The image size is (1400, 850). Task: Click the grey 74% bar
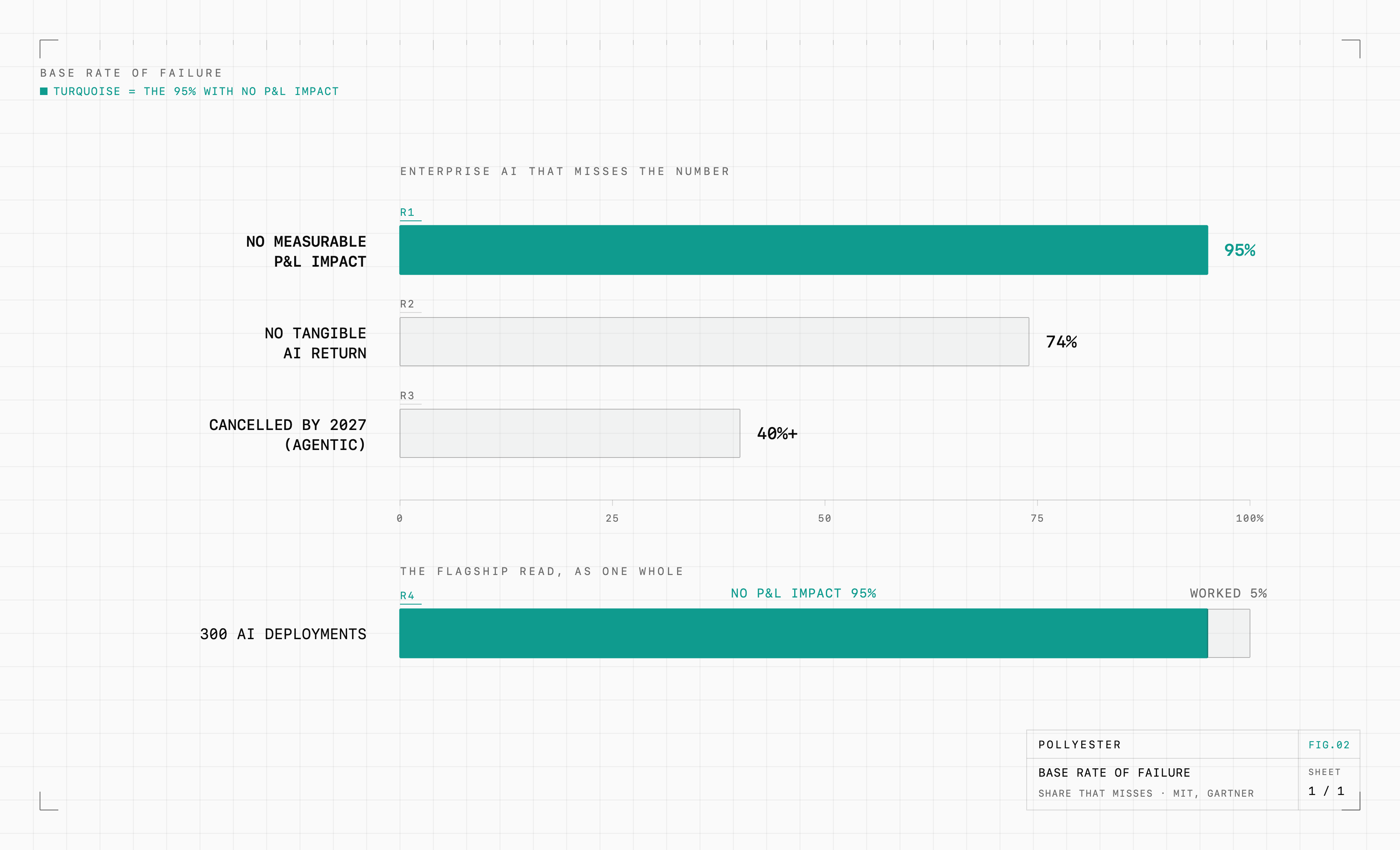714,342
